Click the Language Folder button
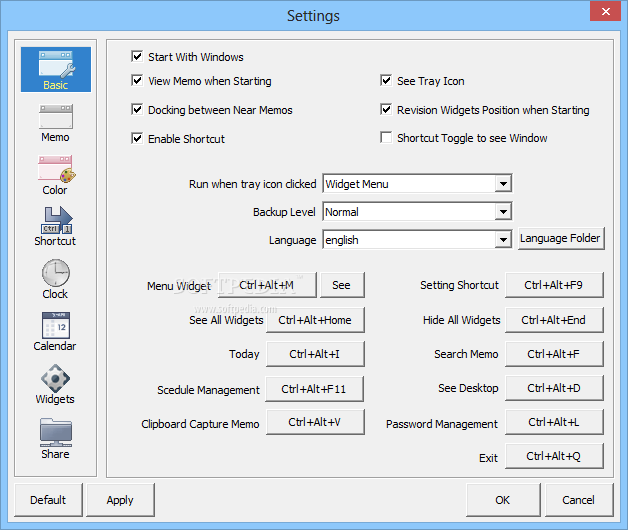 click(561, 239)
